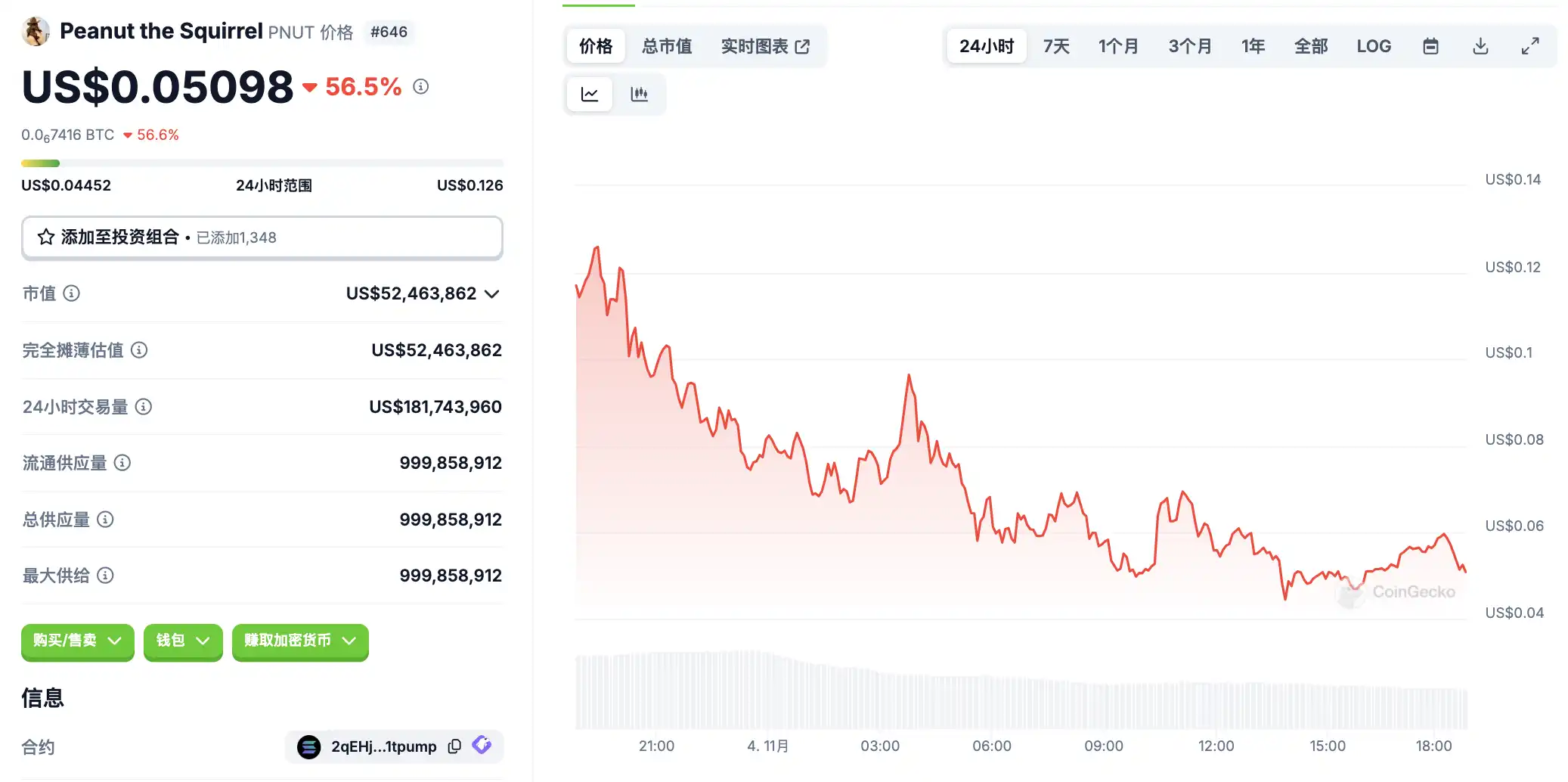Expand chart to fullscreen
Screen dimensions: 1568x782
(x=1530, y=46)
